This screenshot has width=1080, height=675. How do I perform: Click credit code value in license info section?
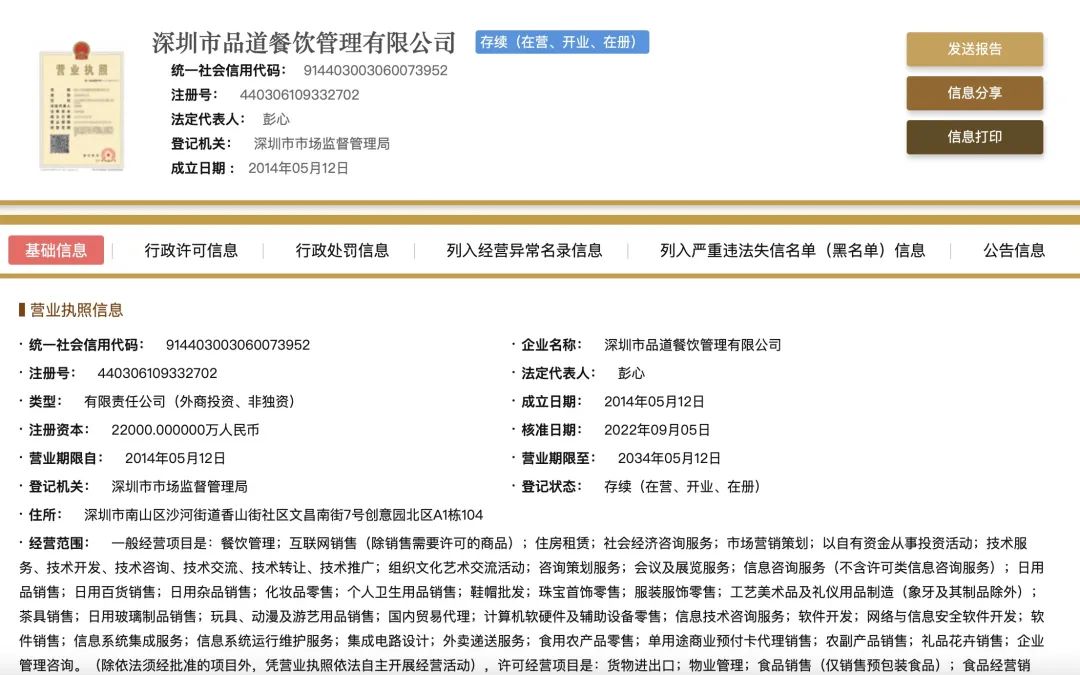[x=238, y=345]
